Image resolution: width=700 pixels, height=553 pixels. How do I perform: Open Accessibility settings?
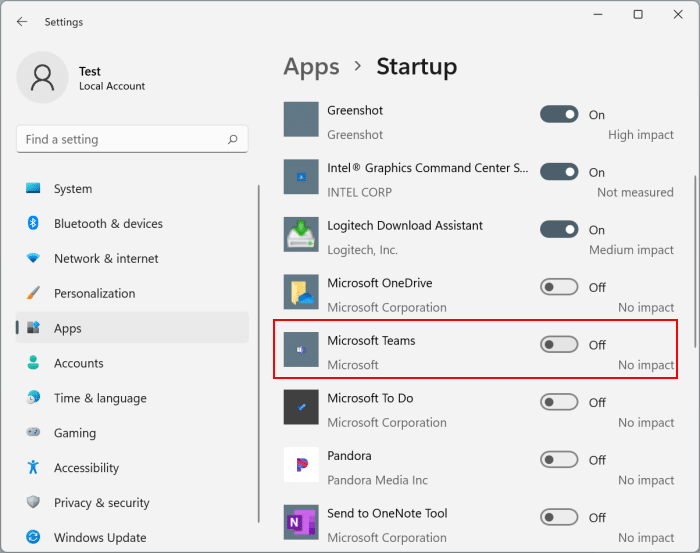coord(132,467)
